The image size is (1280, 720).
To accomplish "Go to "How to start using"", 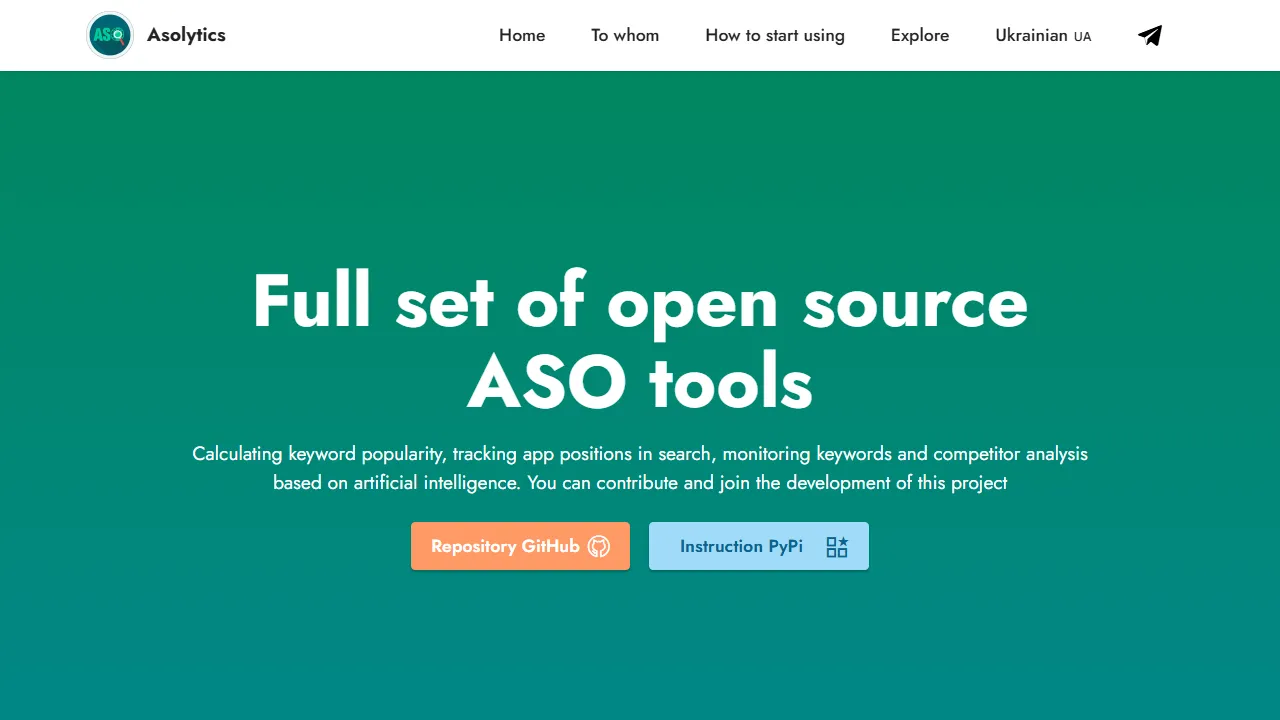I will 775,35.
